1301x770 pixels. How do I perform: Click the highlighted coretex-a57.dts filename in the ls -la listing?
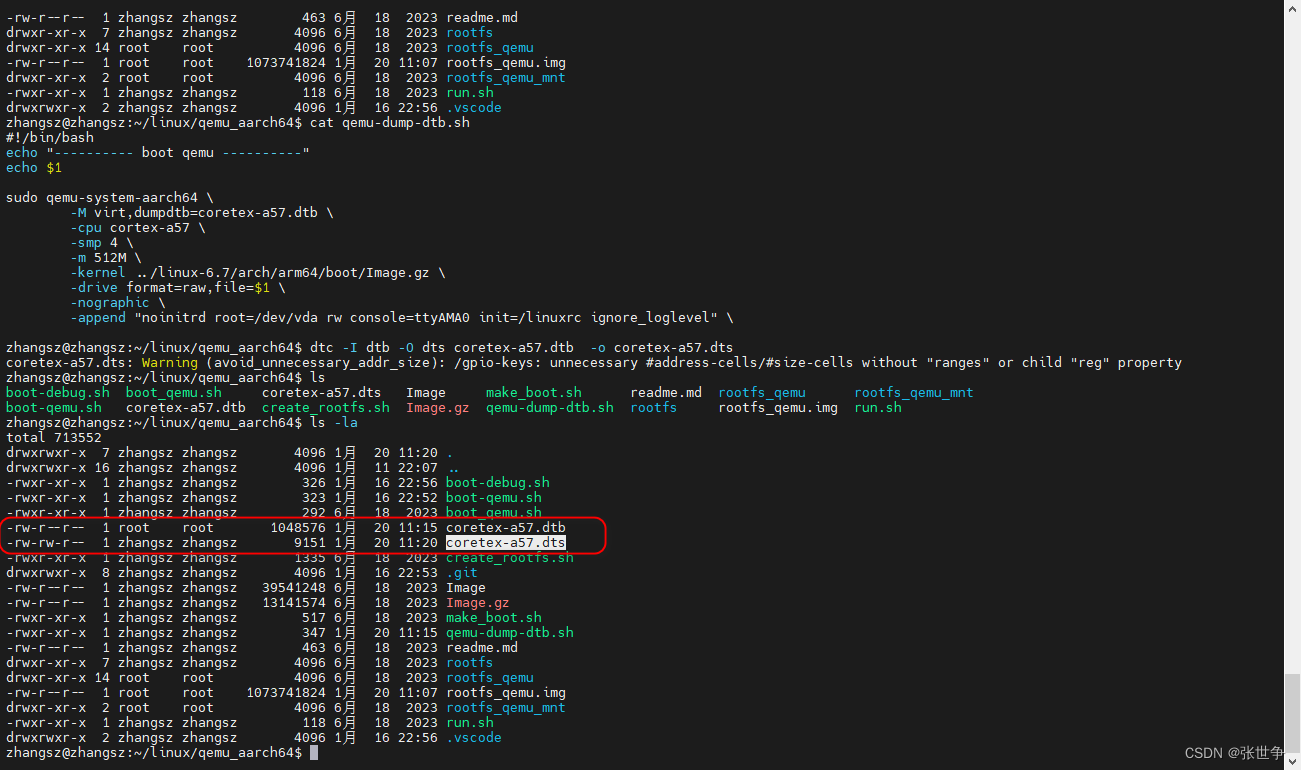click(506, 542)
